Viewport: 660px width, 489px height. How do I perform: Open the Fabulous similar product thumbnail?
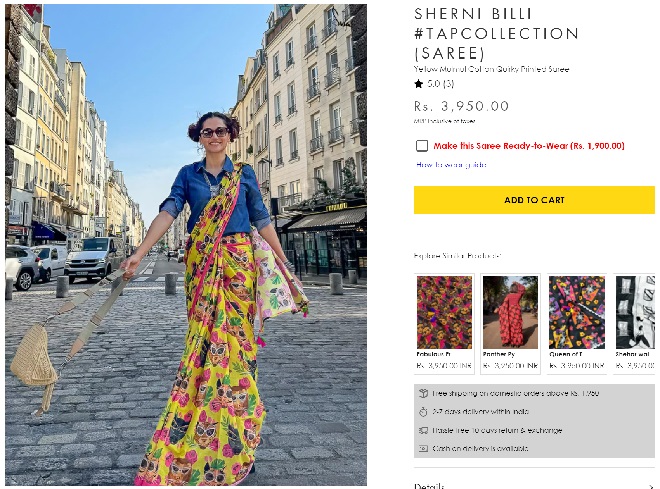click(x=444, y=312)
